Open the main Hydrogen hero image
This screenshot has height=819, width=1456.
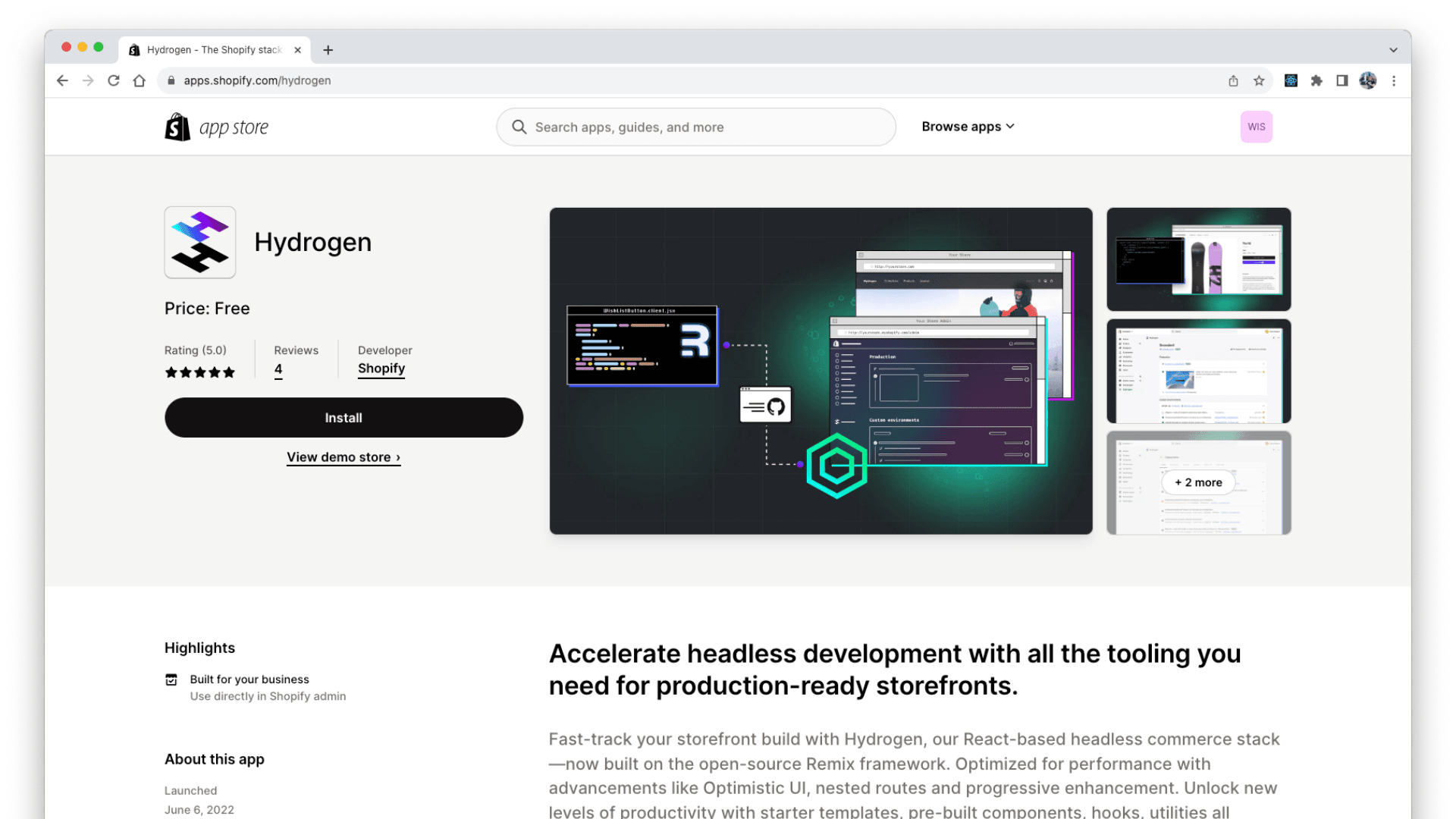point(821,371)
